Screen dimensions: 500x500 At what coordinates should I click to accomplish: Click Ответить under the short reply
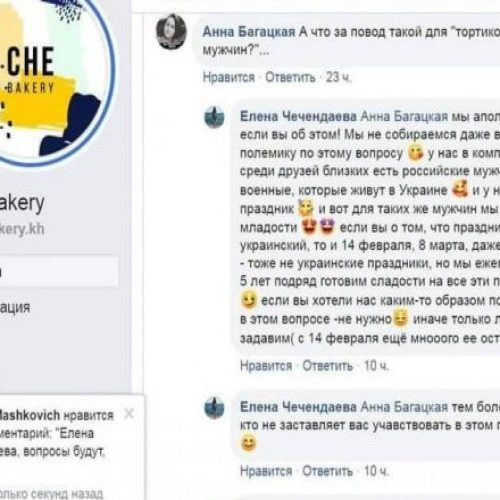point(327,471)
